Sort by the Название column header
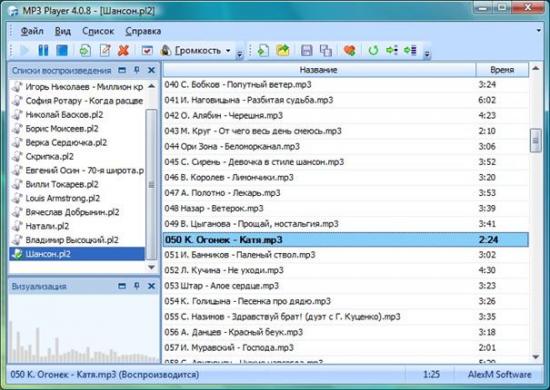Image resolution: width=550 pixels, height=390 pixels. 320,70
